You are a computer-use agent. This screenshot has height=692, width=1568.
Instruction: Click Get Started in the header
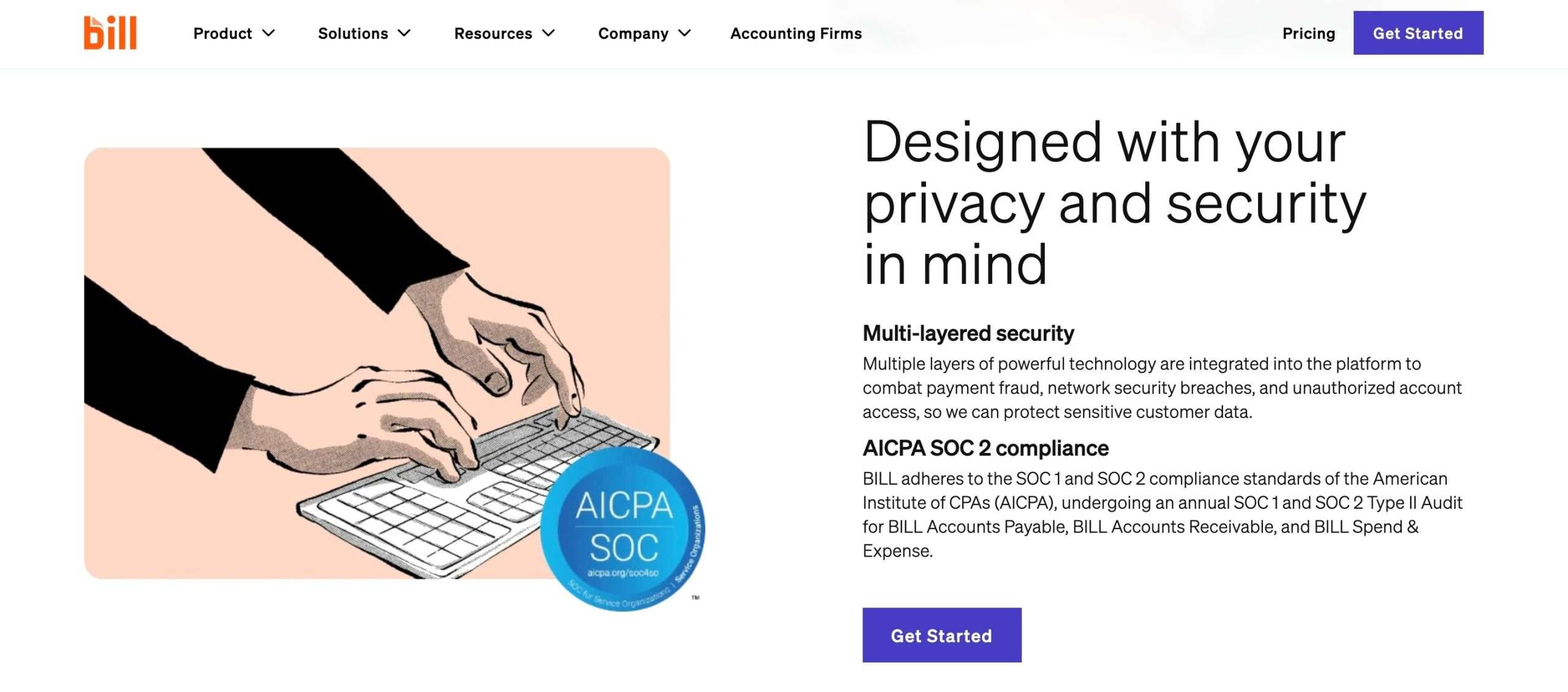tap(1418, 33)
